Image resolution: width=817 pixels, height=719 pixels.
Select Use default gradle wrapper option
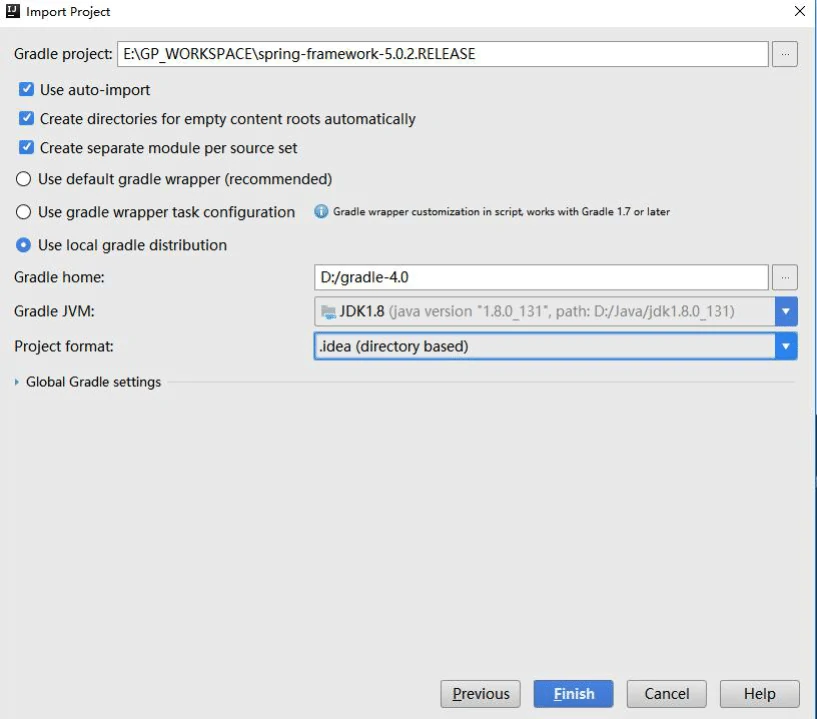(x=24, y=180)
